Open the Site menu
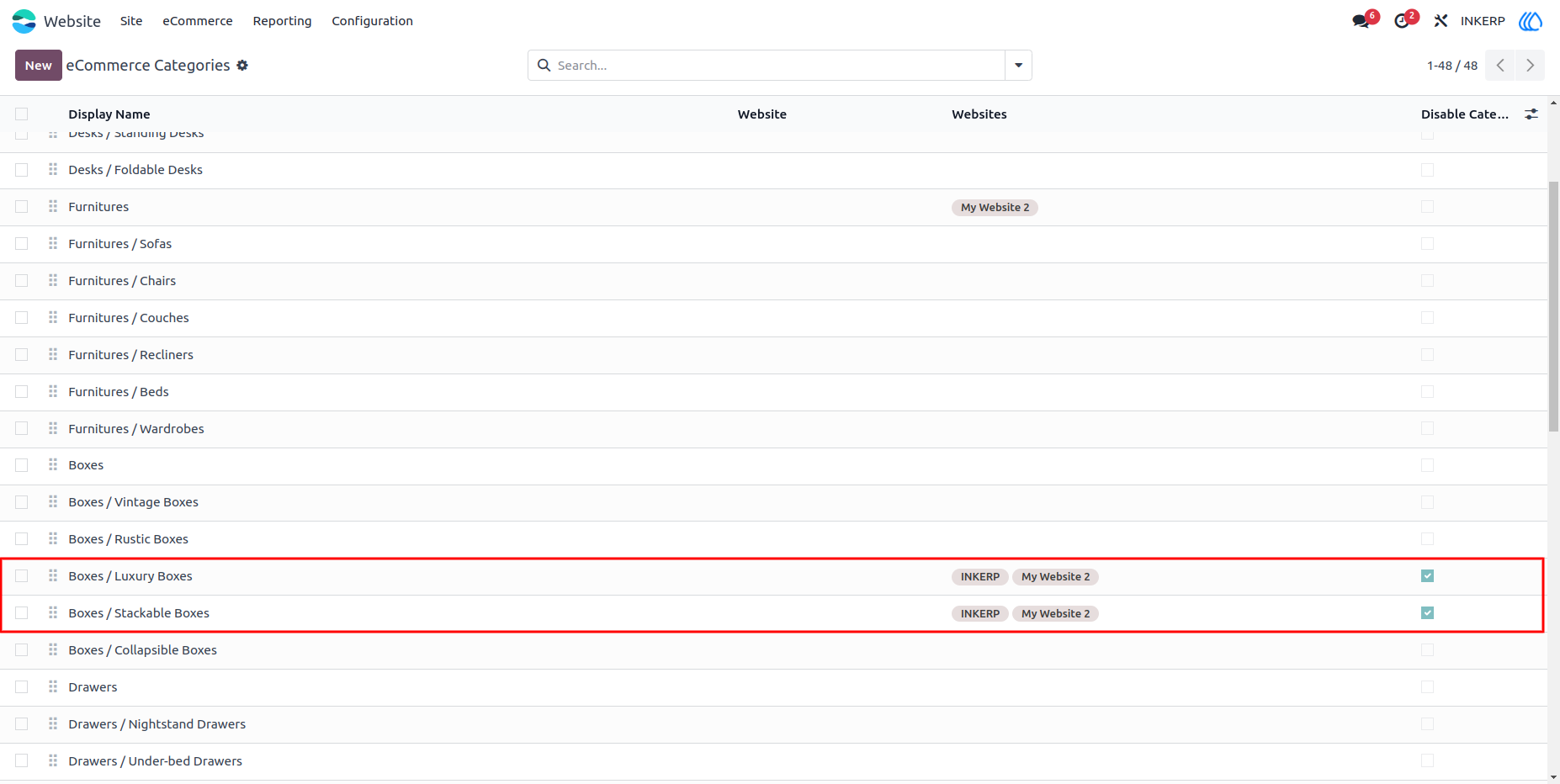This screenshot has height=784, width=1560. [131, 21]
